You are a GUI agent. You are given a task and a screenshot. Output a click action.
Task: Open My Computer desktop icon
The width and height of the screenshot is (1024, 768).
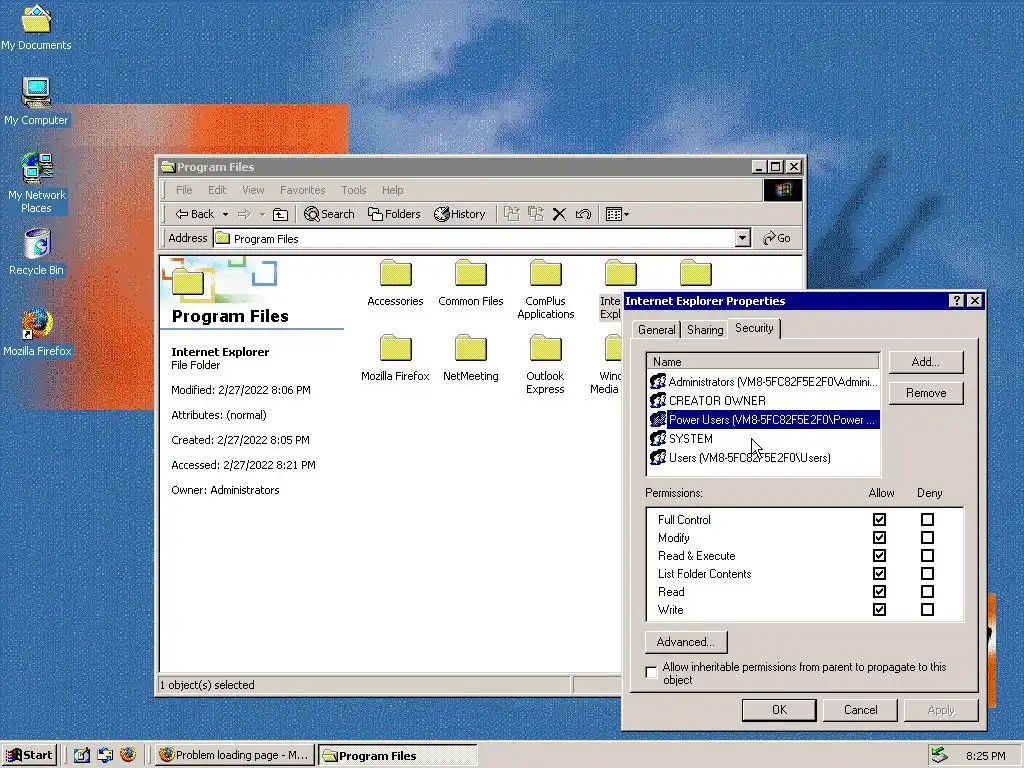point(36,102)
